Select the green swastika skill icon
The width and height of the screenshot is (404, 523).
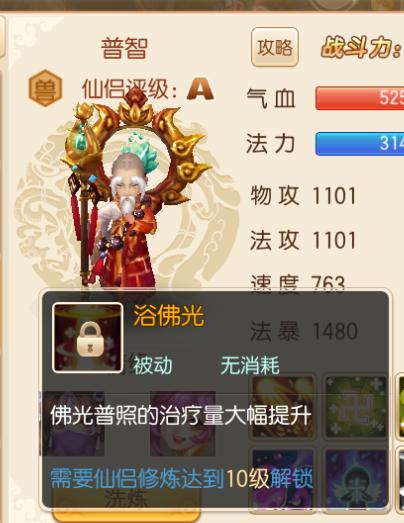[x=356, y=406]
